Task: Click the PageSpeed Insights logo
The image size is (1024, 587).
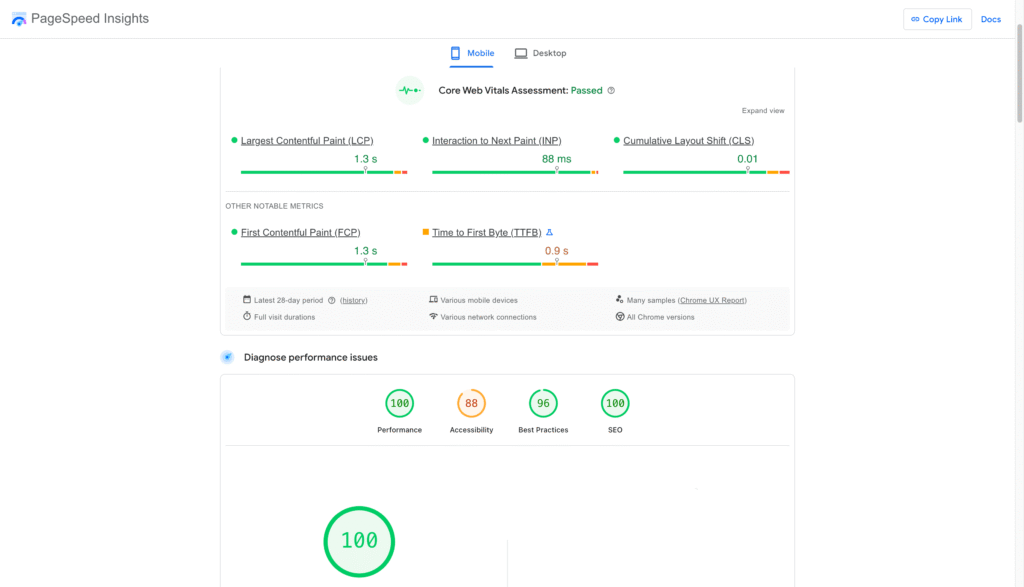Action: 20,19
